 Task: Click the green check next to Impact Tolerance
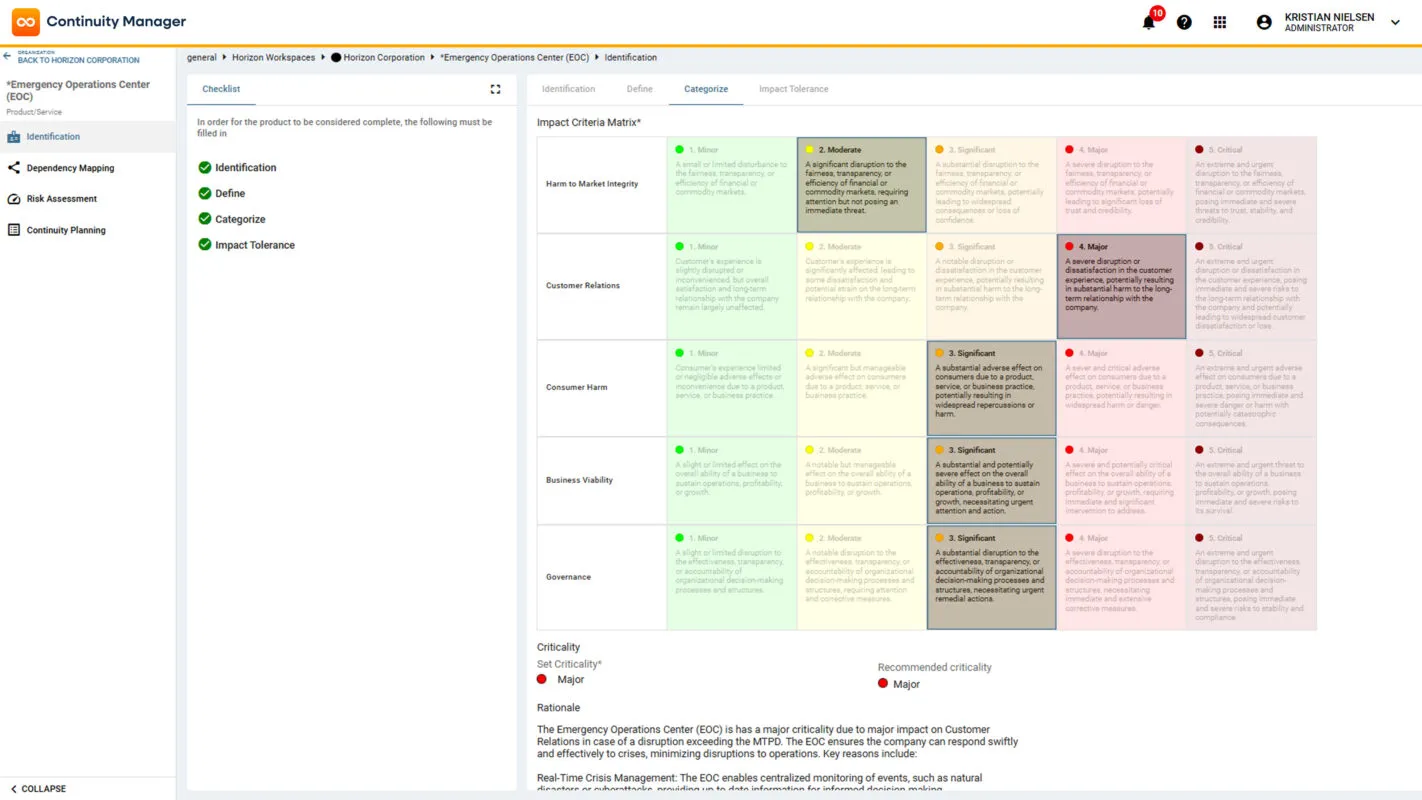(205, 245)
